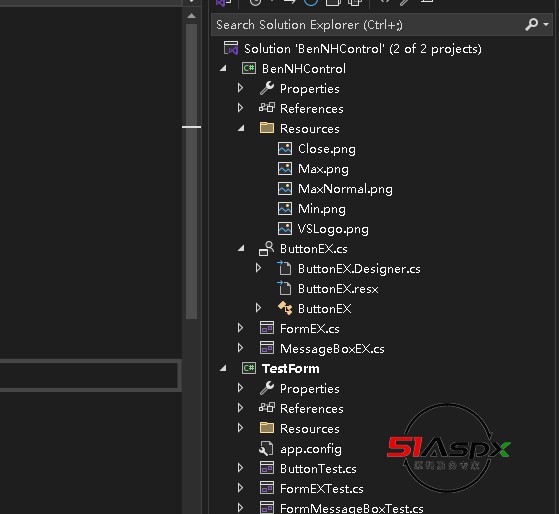Expand the ButtonEX.Designer.cs node

point(258,268)
